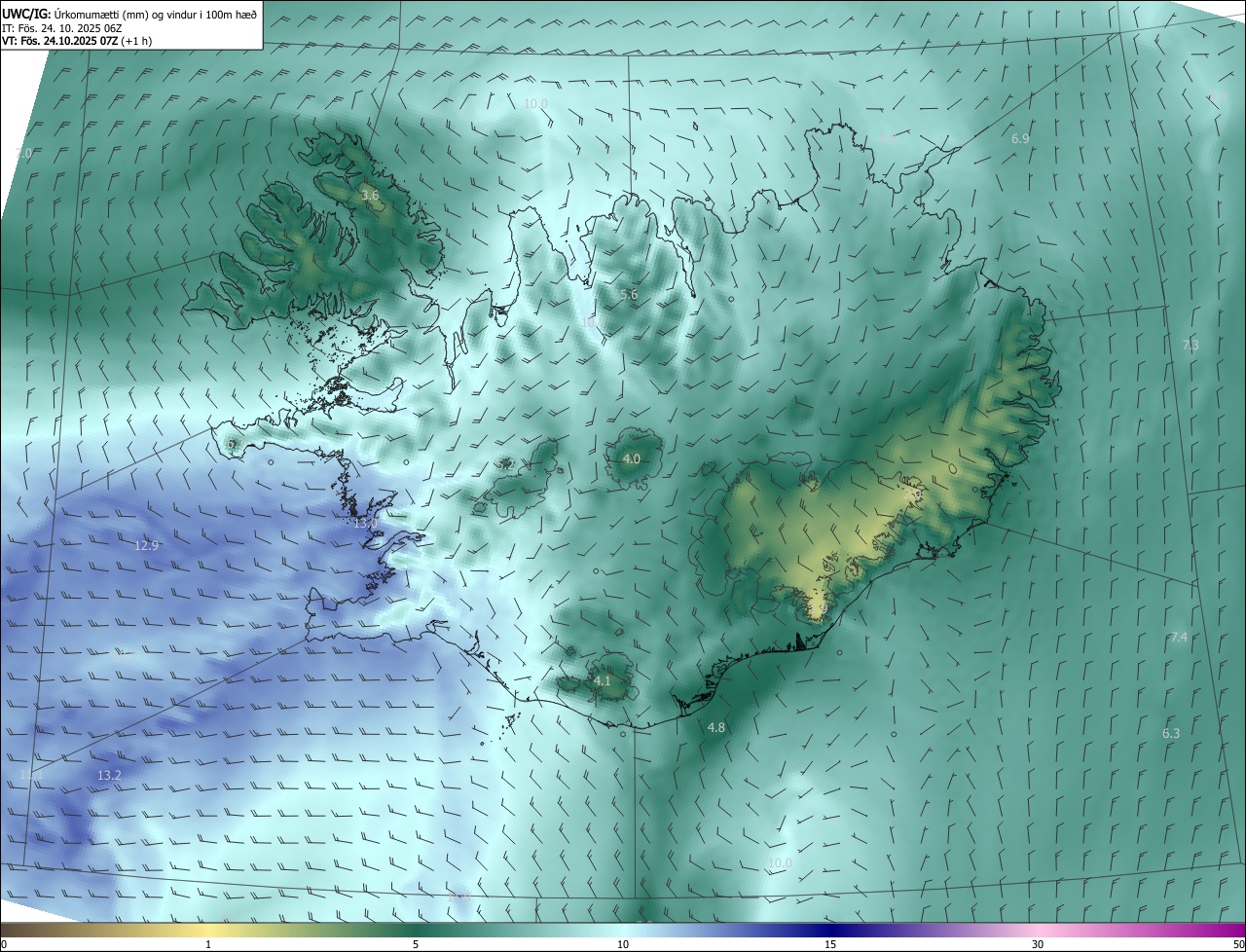Click the '30' tick on the color scale

pyautogui.click(x=1038, y=944)
